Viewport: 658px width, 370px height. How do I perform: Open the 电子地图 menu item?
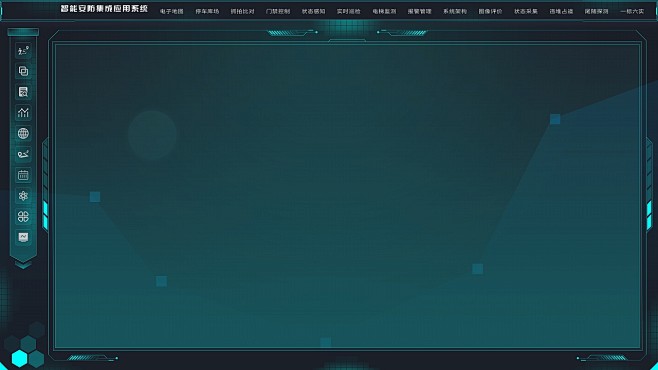(x=172, y=11)
